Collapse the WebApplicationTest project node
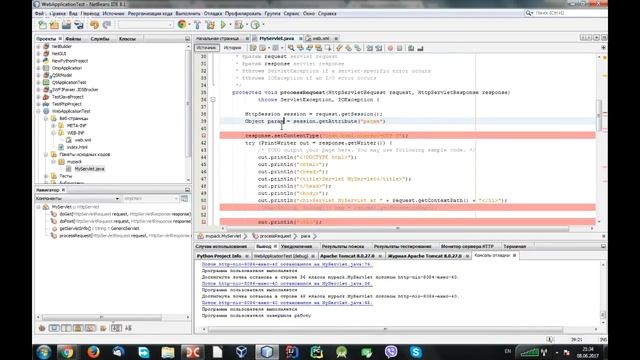640x360 pixels. [x=39, y=111]
